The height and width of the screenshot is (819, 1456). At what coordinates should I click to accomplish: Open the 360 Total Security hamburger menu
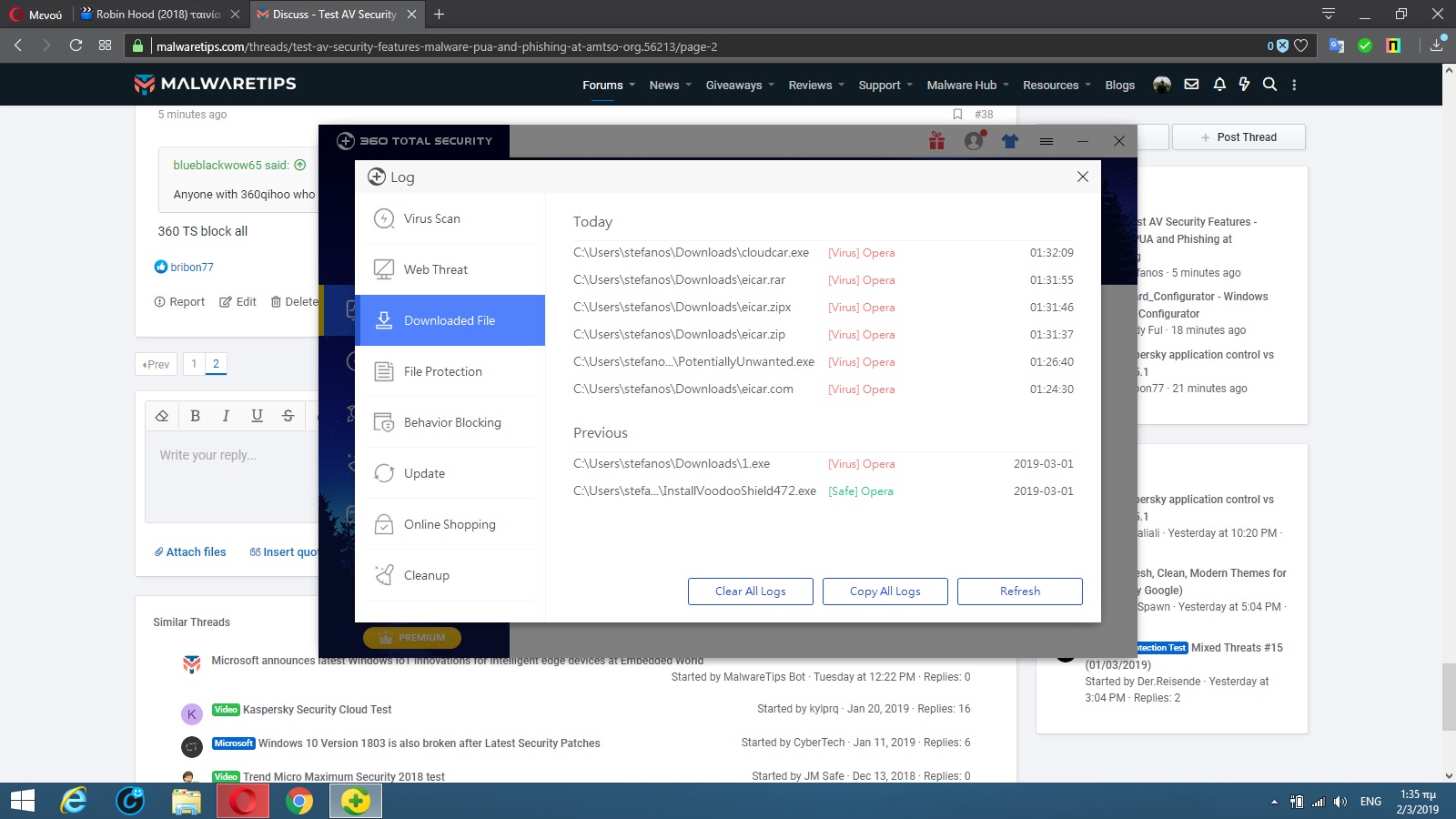pyautogui.click(x=1046, y=141)
